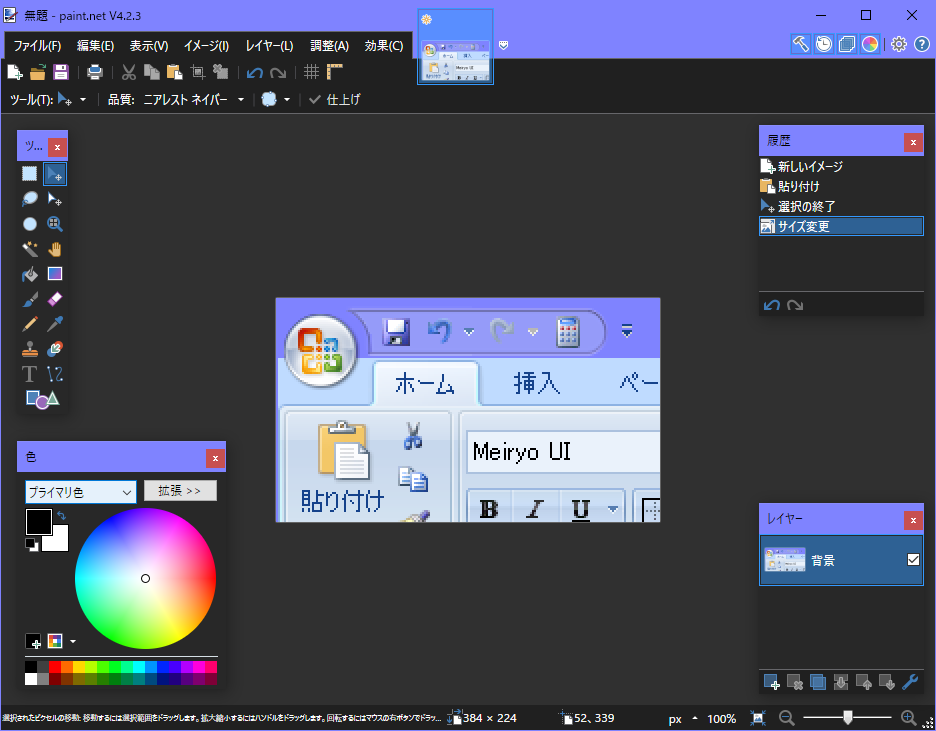
Task: Select the Clone Stamp tool
Action: 29,349
